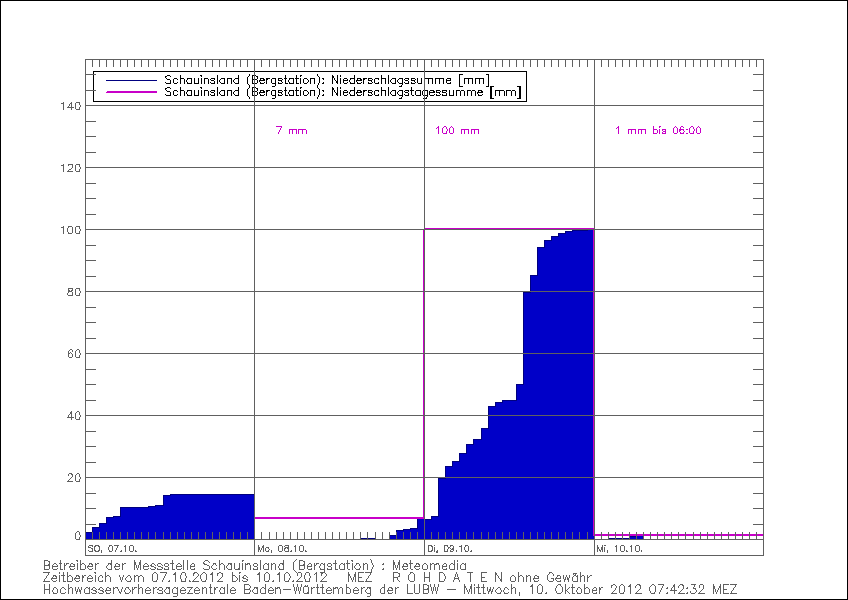Click the magenta line sample in legend
Image resolution: width=848 pixels, height=600 pixels.
tap(129, 92)
